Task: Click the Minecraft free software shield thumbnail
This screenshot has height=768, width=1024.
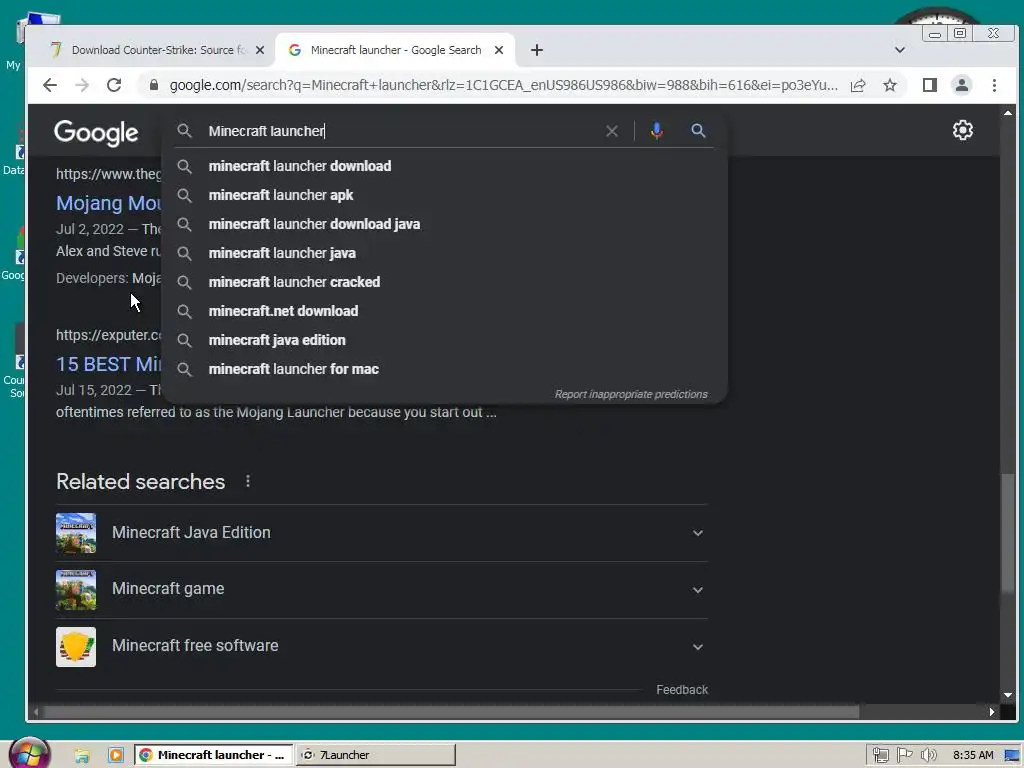Action: (76, 647)
